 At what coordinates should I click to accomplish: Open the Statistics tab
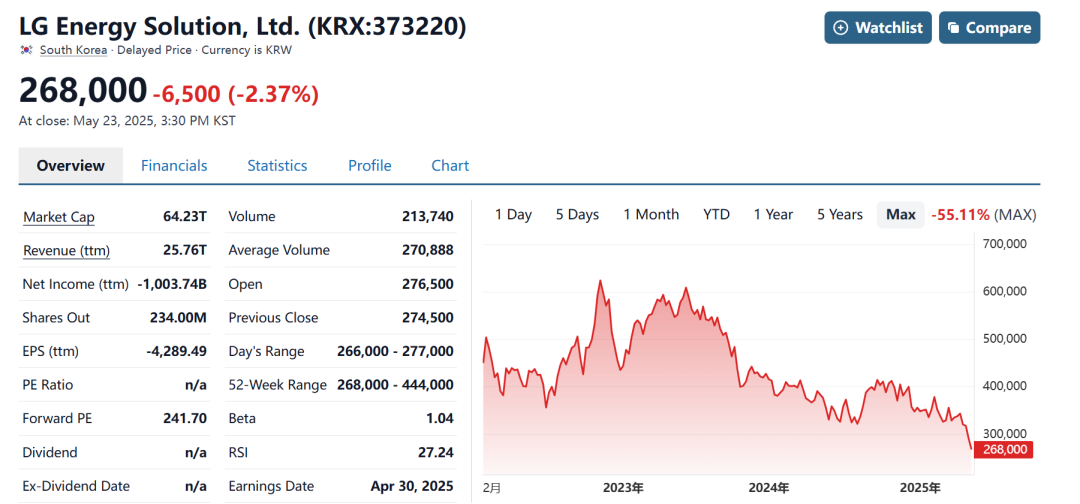[x=277, y=166]
